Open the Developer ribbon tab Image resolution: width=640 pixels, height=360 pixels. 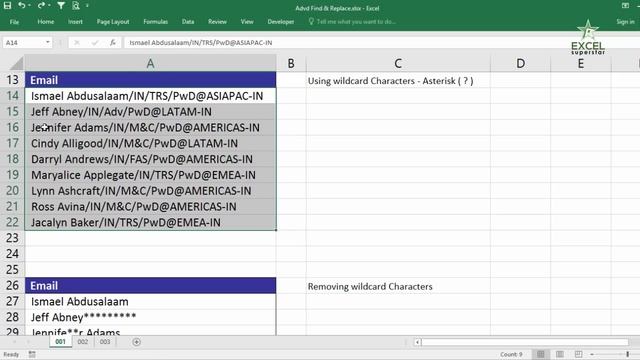coord(281,22)
